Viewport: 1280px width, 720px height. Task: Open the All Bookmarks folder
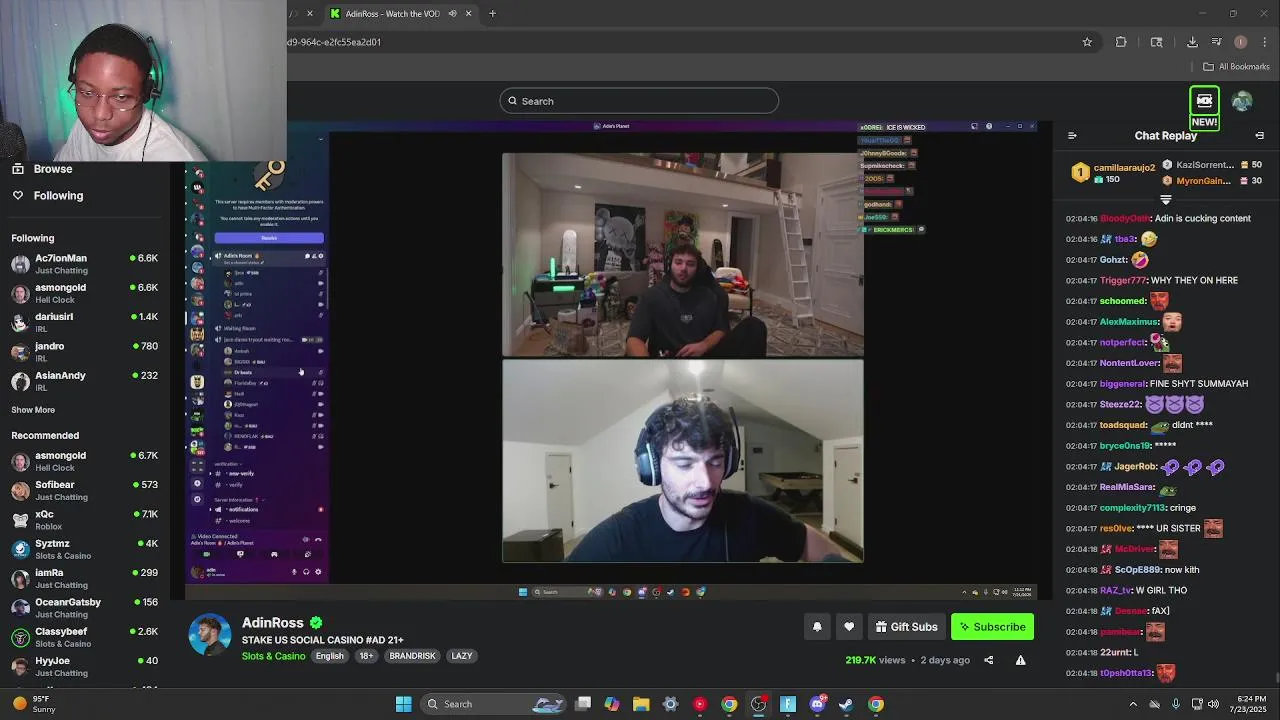pyautogui.click(x=1236, y=67)
